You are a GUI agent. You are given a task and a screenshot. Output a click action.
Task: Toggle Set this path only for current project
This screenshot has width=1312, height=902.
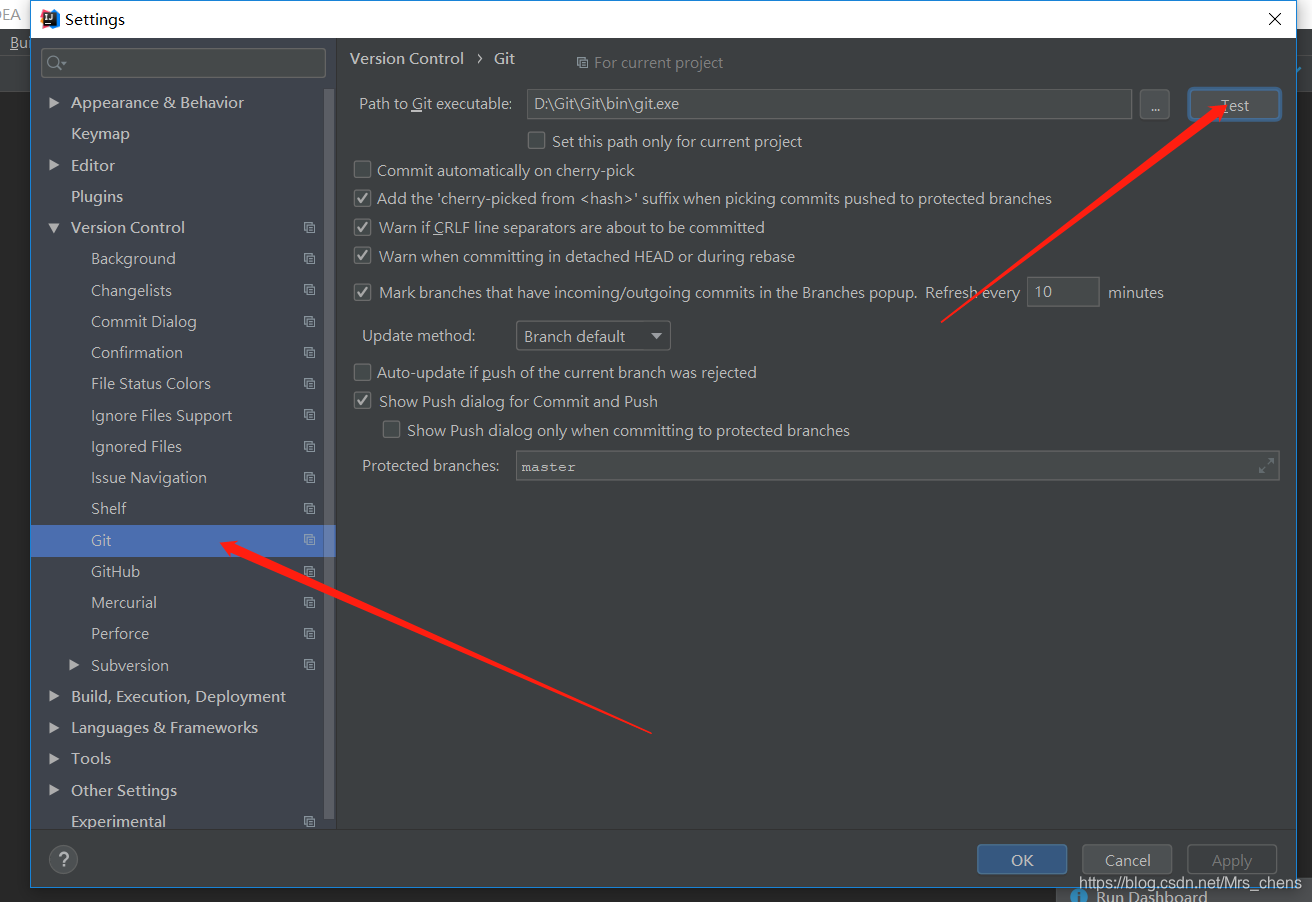pyautogui.click(x=537, y=141)
